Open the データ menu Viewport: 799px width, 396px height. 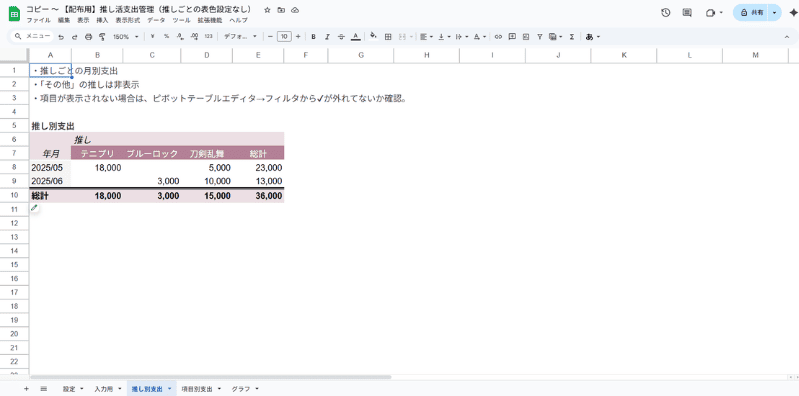[156, 20]
